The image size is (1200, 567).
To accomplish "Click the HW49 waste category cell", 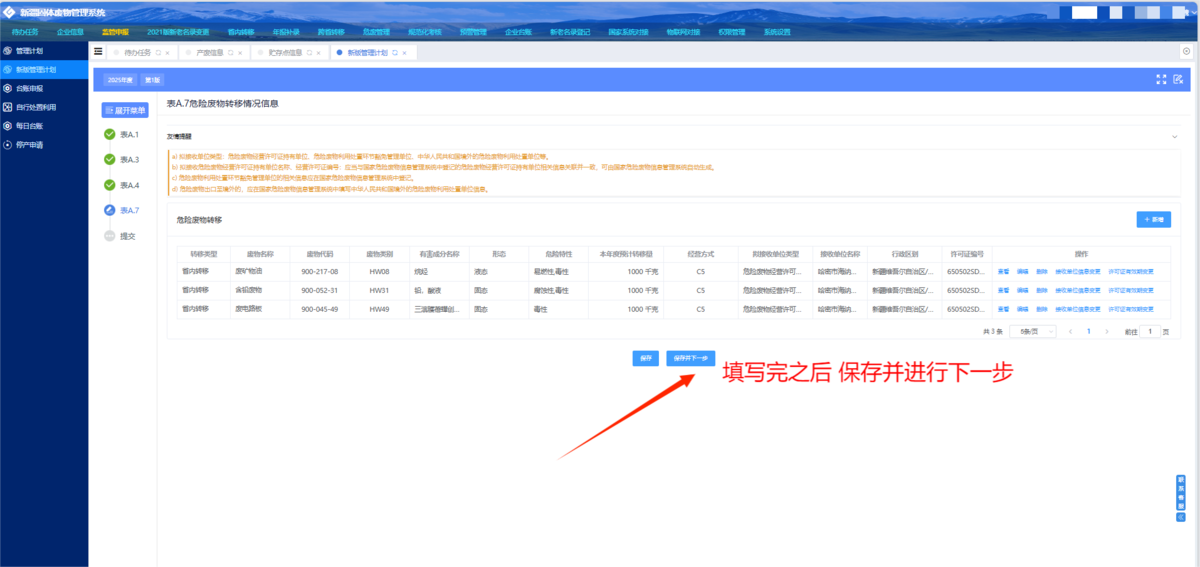I will click(379, 308).
